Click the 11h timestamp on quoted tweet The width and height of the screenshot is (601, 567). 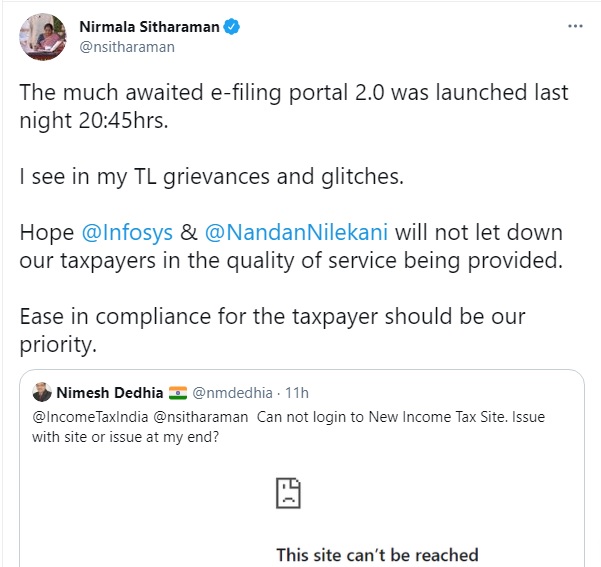click(x=297, y=391)
